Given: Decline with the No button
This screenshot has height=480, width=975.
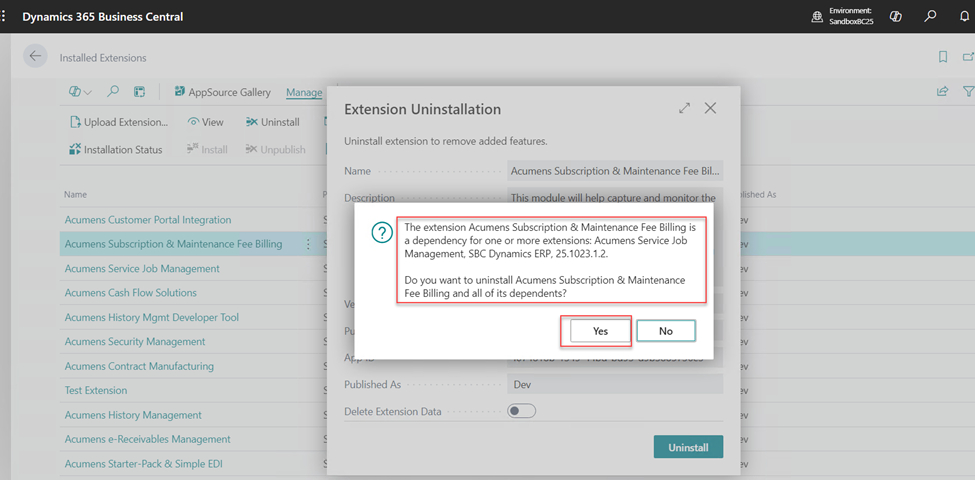Looking at the screenshot, I should [x=666, y=331].
